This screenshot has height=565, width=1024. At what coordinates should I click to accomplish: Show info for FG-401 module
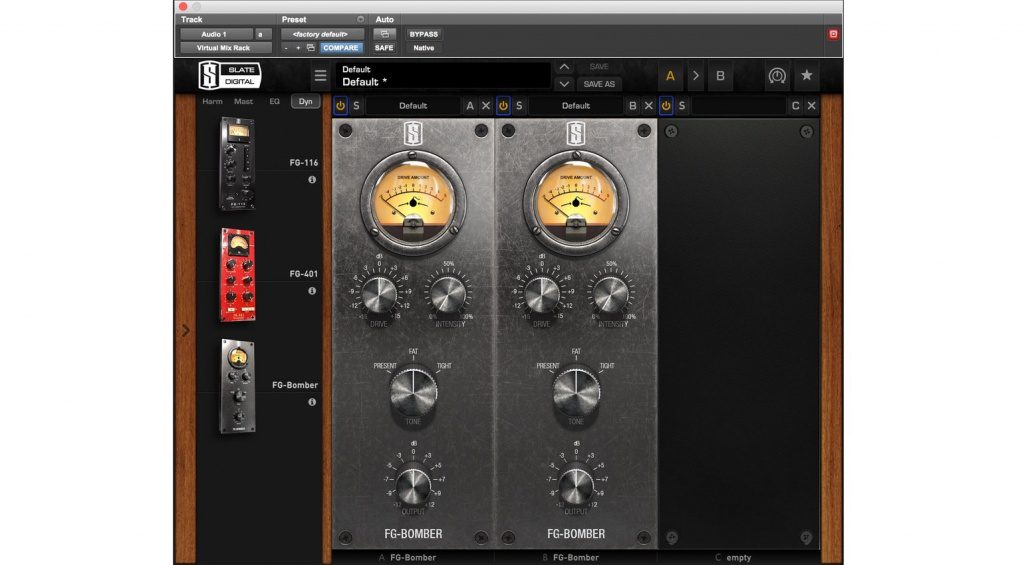[312, 291]
